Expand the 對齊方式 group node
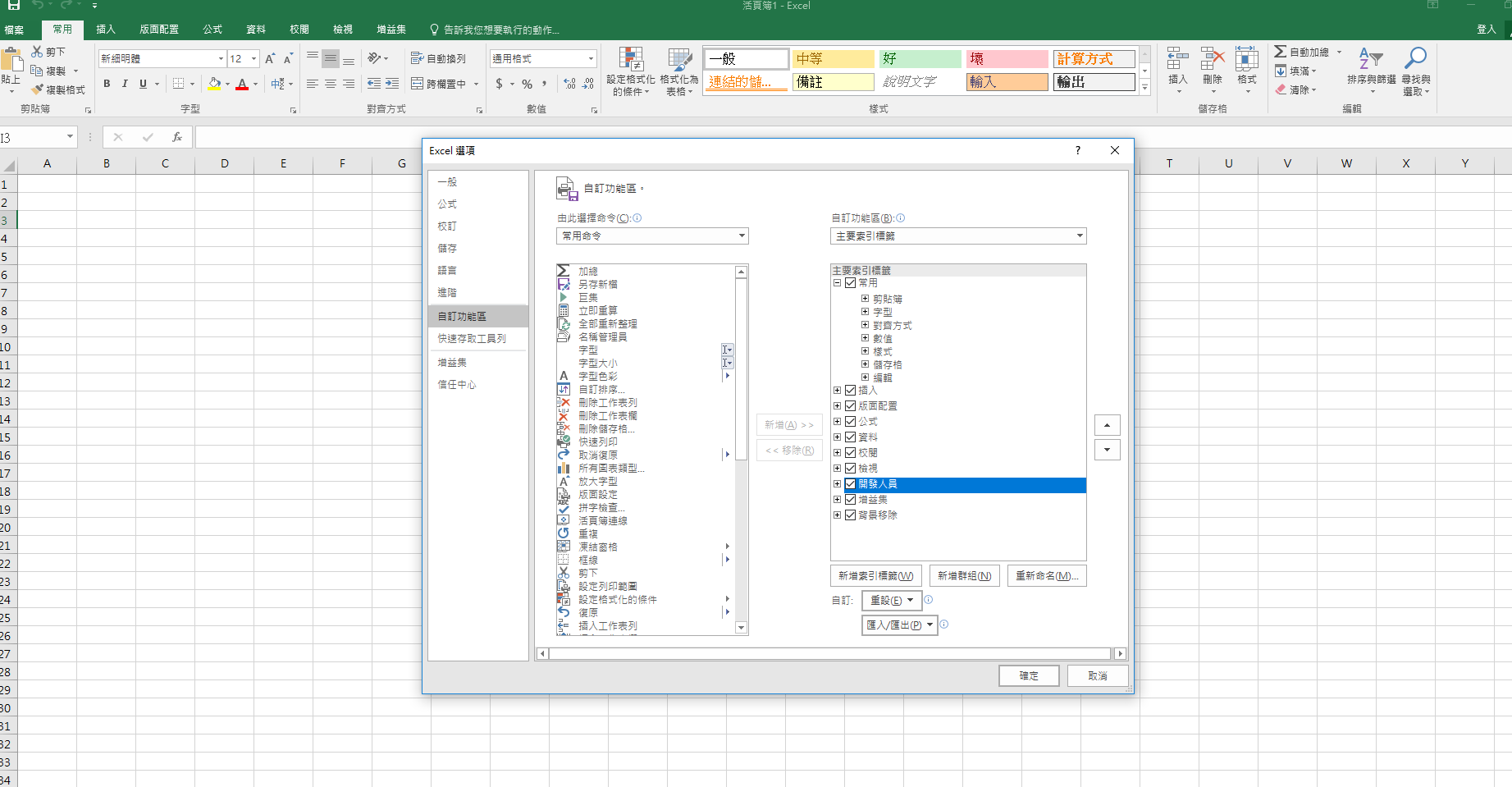Screen dimensions: 1512x787 [865, 325]
